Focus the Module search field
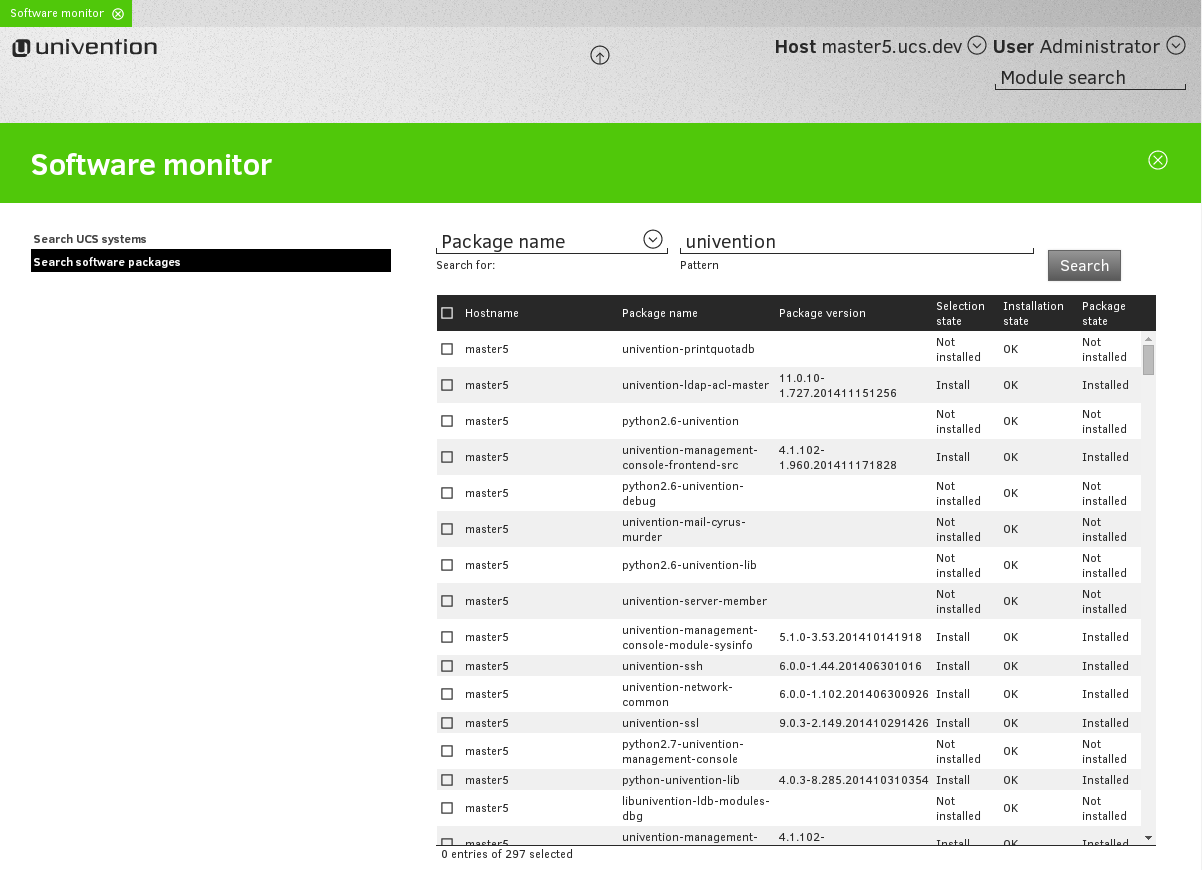 tap(1089, 78)
